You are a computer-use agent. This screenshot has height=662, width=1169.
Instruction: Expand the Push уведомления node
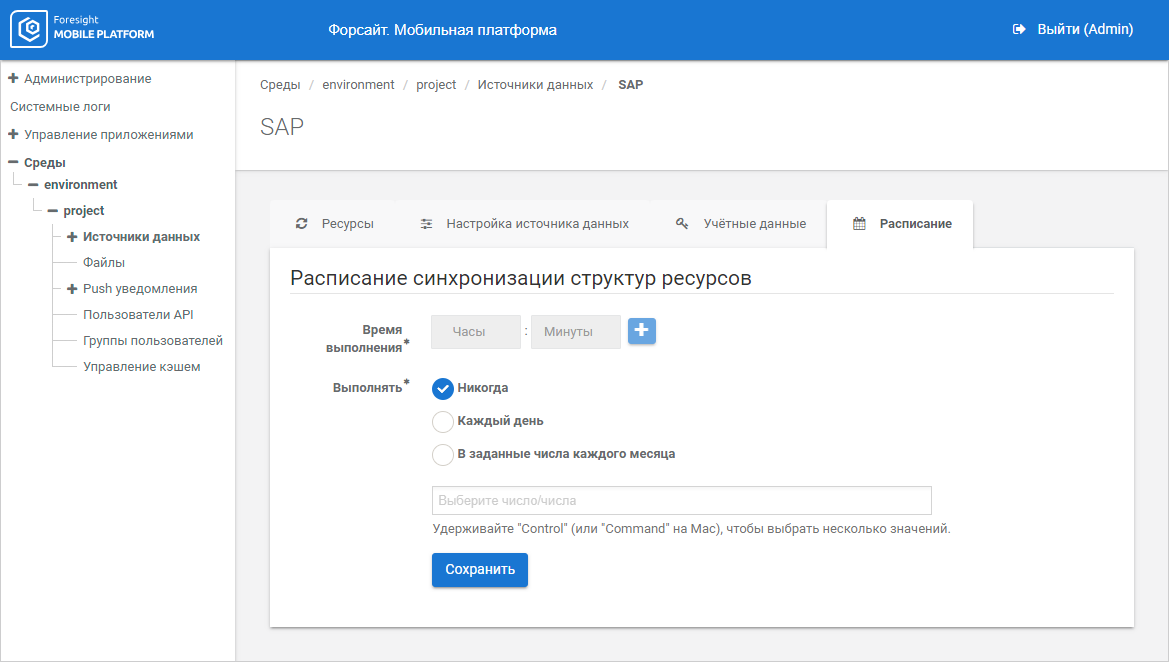pos(72,289)
